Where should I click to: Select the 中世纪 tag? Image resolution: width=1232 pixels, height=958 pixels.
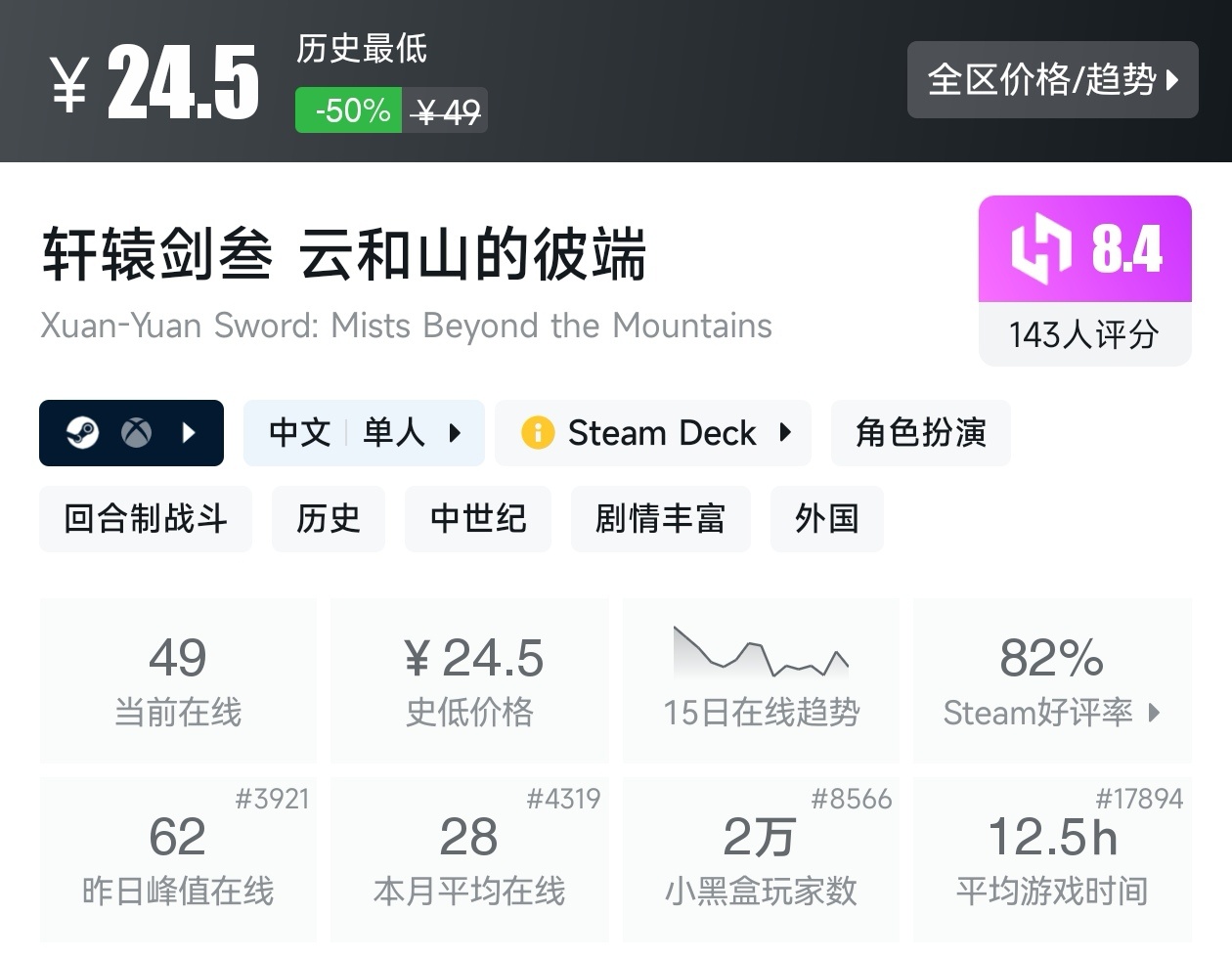tap(478, 518)
